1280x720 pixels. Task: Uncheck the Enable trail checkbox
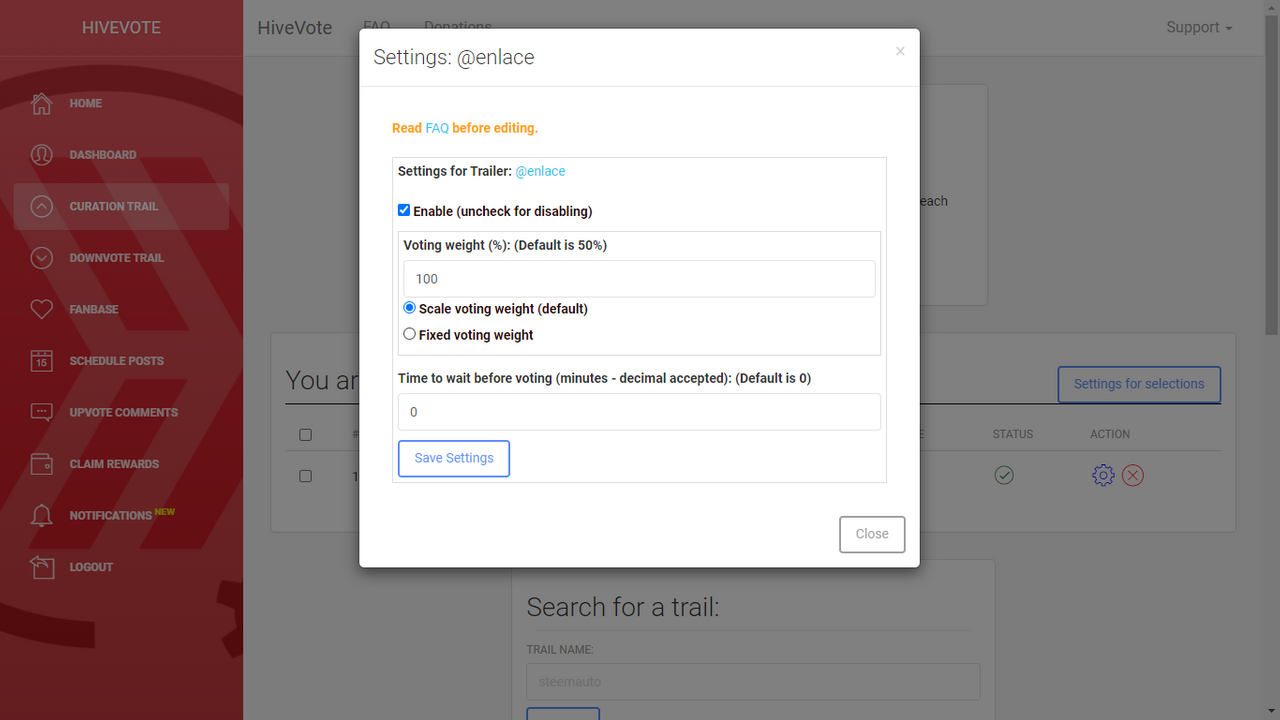[404, 210]
